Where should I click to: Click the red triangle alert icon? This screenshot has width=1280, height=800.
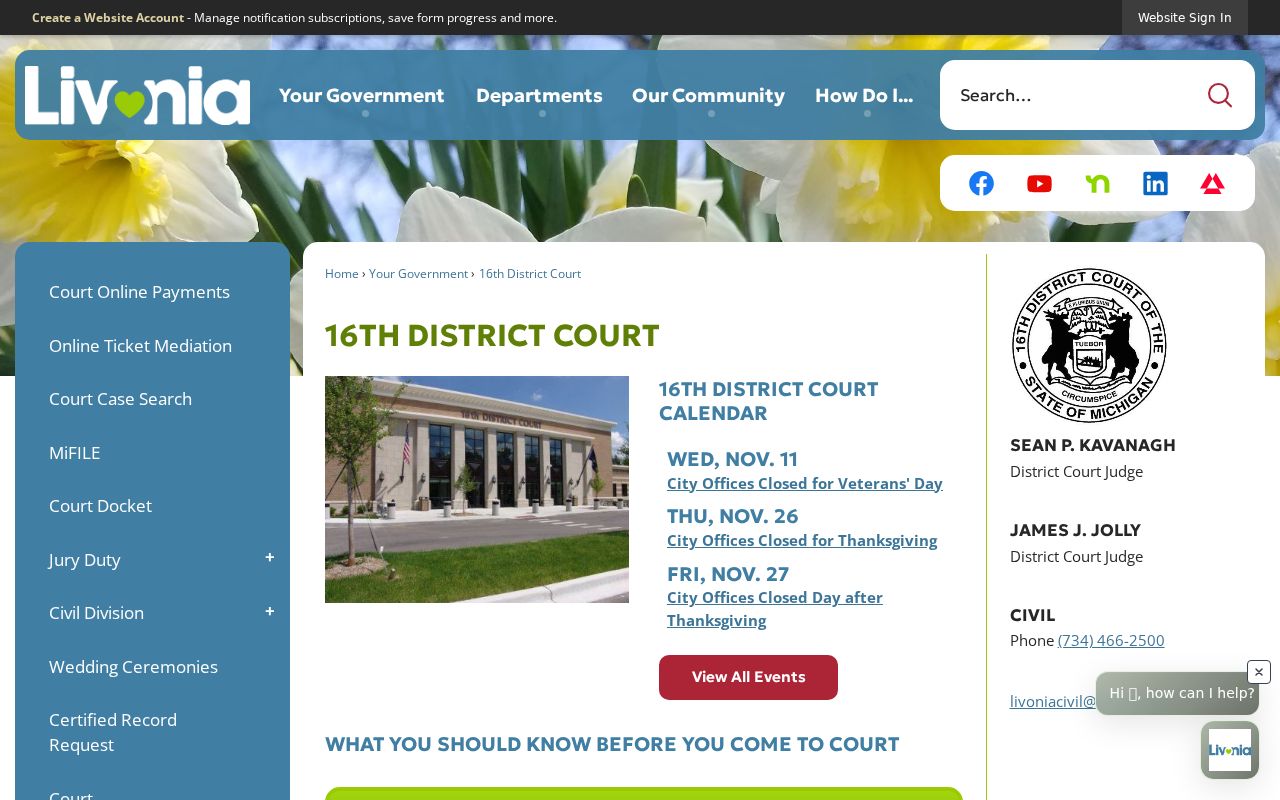click(x=1212, y=183)
